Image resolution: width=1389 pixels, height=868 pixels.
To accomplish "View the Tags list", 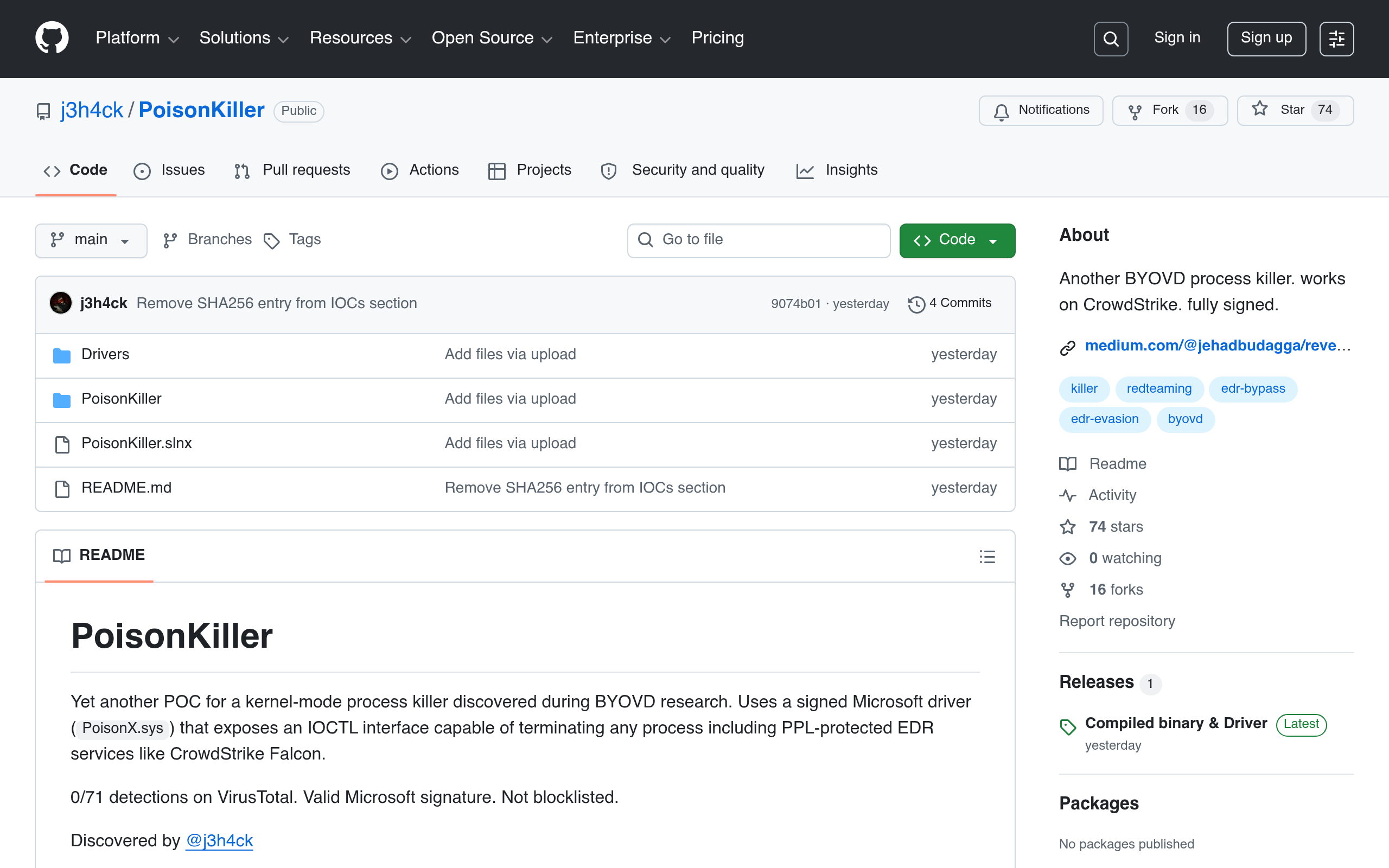I will pyautogui.click(x=292, y=240).
